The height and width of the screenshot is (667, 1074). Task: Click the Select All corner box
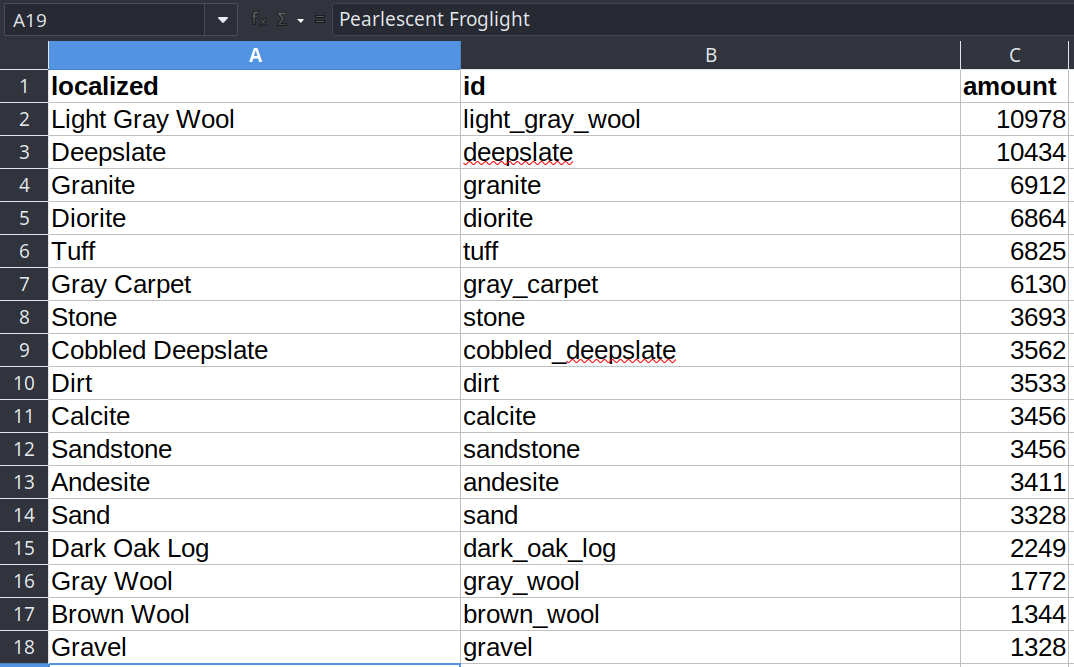[x=24, y=55]
